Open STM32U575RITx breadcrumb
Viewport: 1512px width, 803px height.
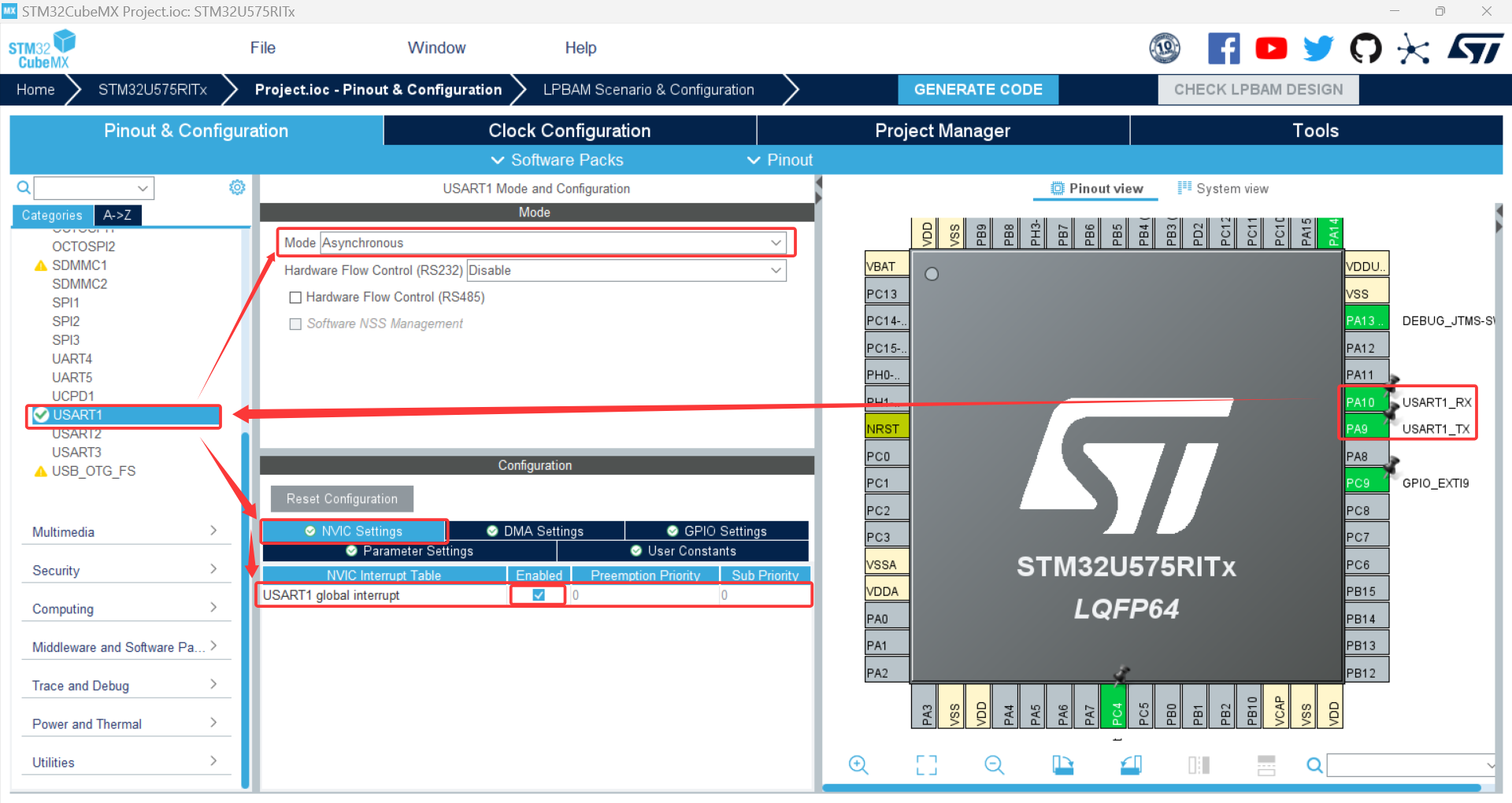coord(153,90)
